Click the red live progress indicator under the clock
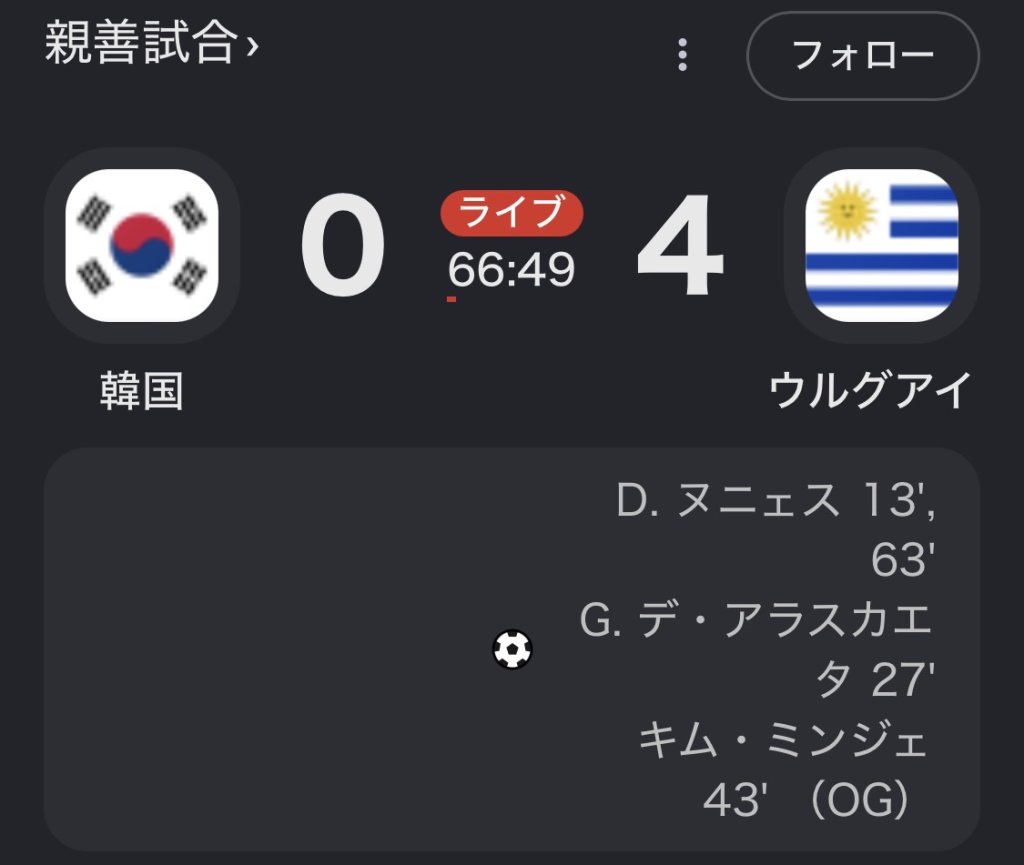Screen dimensions: 1024x865 (451, 299)
